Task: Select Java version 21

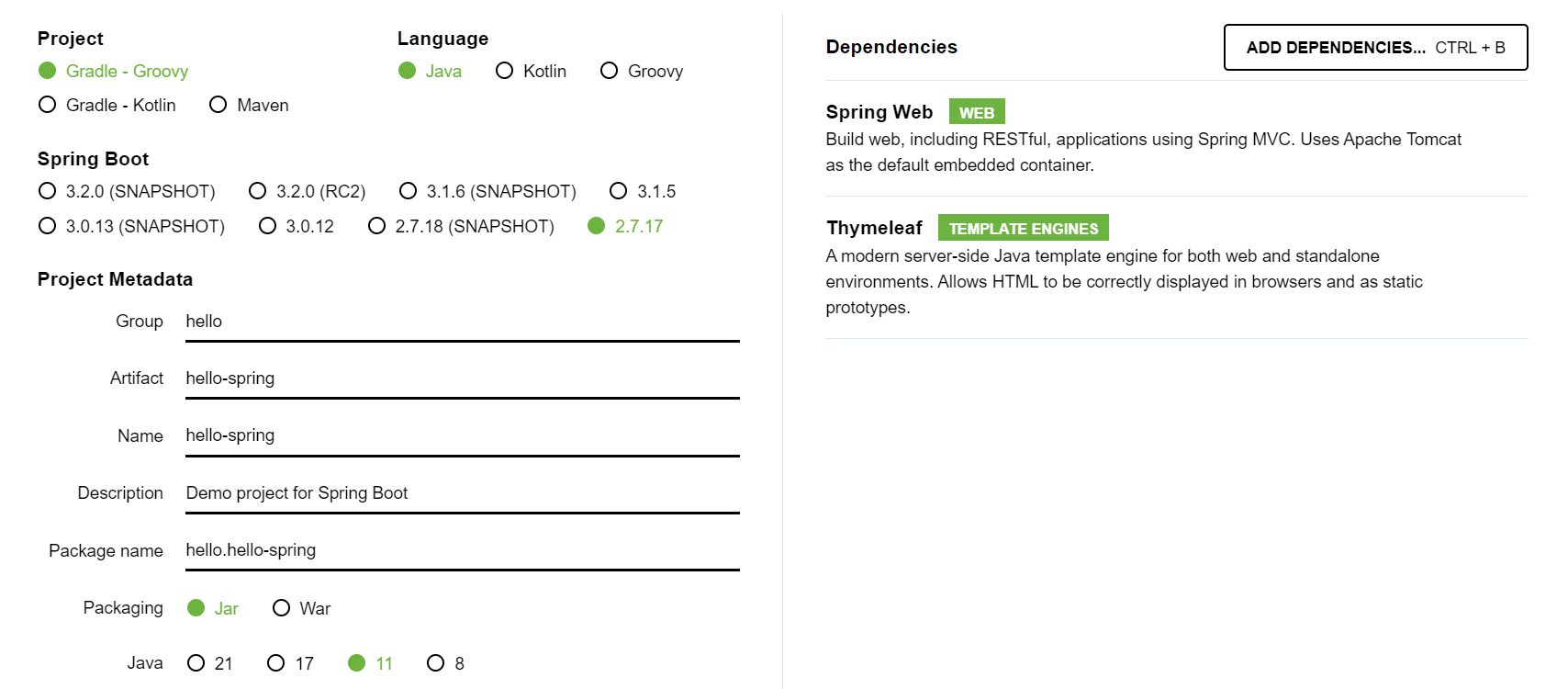Action: 196,663
